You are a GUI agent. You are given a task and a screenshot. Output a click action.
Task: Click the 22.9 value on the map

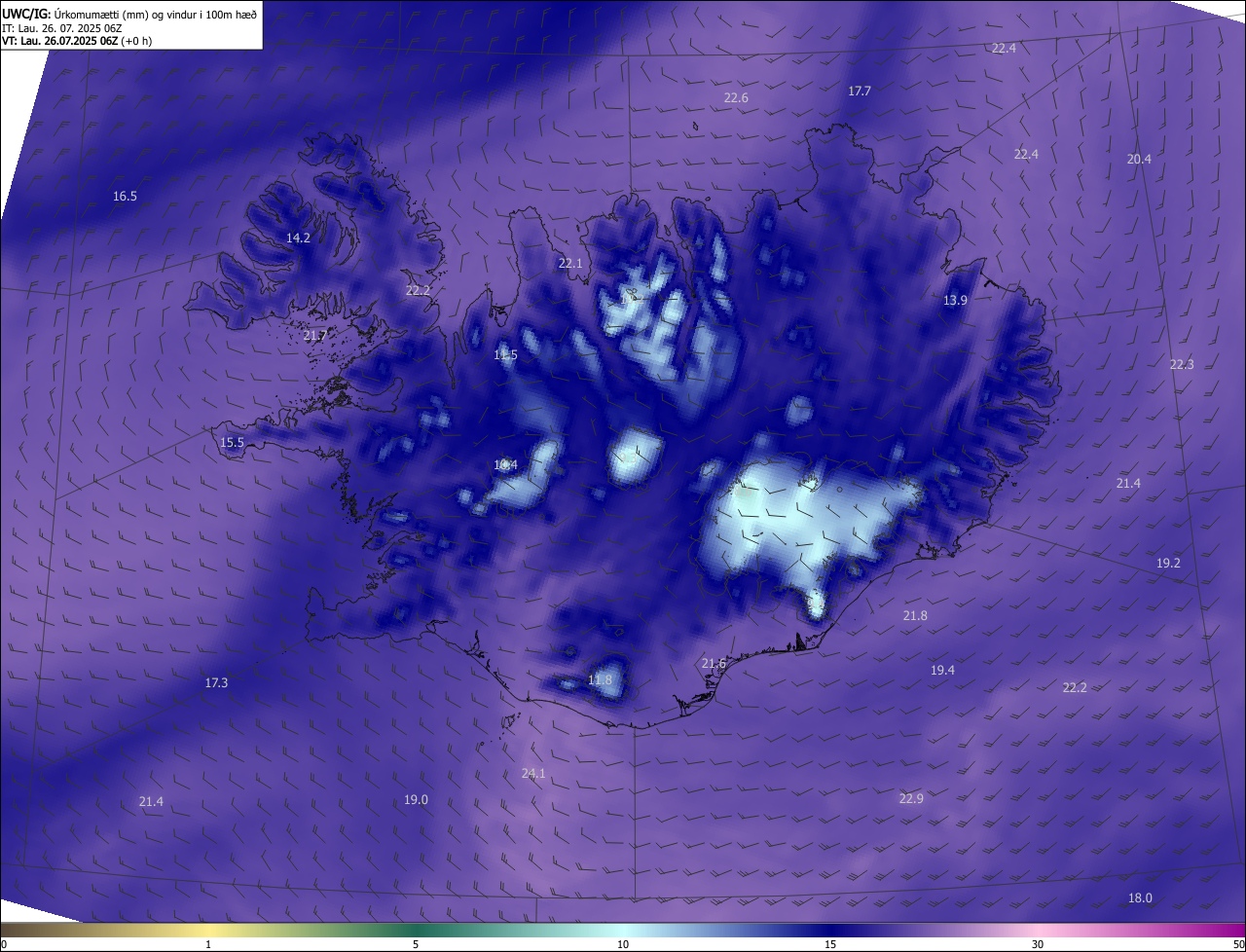[x=911, y=799]
